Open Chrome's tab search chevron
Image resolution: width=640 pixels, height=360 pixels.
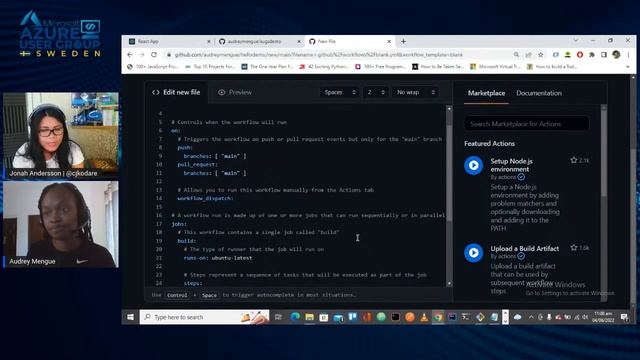pos(576,40)
